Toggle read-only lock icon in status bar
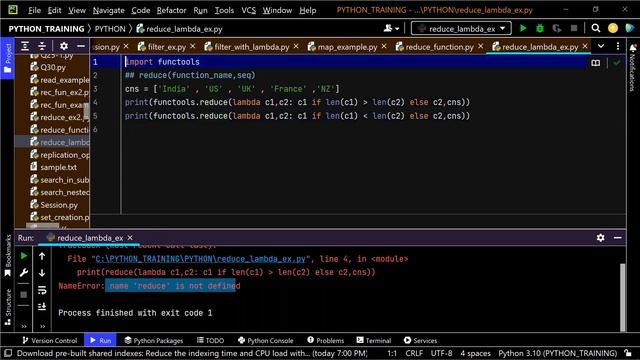 click(628, 353)
